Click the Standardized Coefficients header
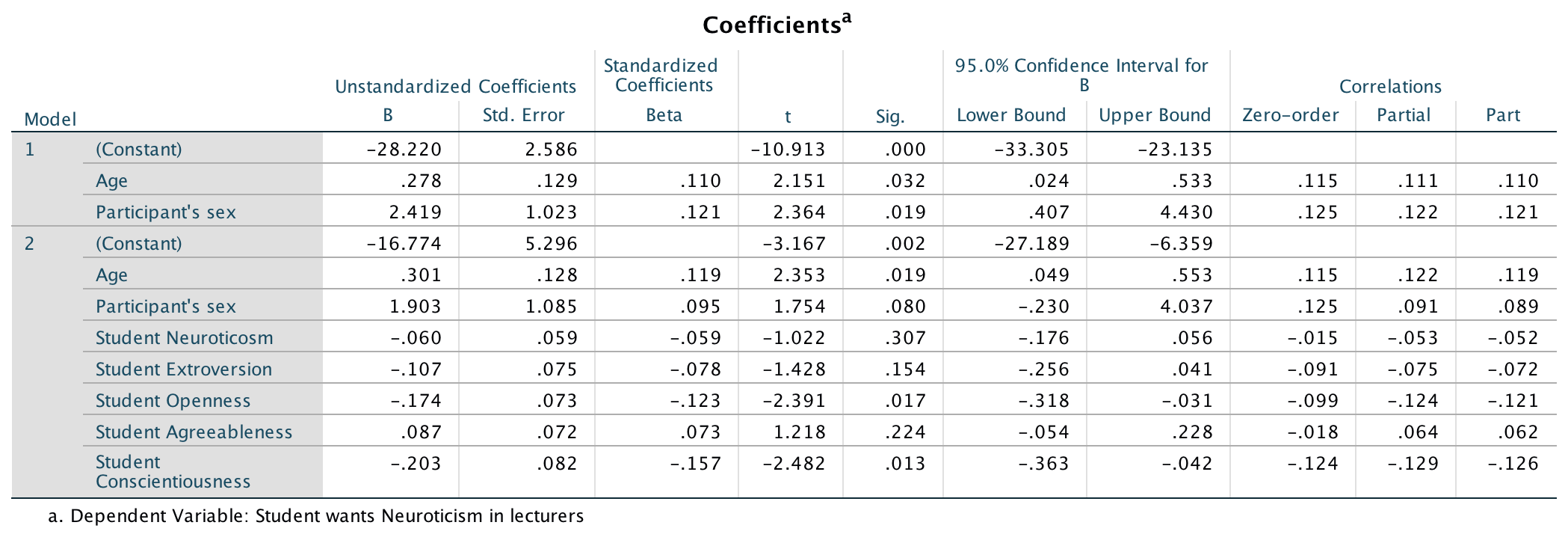 pyautogui.click(x=664, y=76)
